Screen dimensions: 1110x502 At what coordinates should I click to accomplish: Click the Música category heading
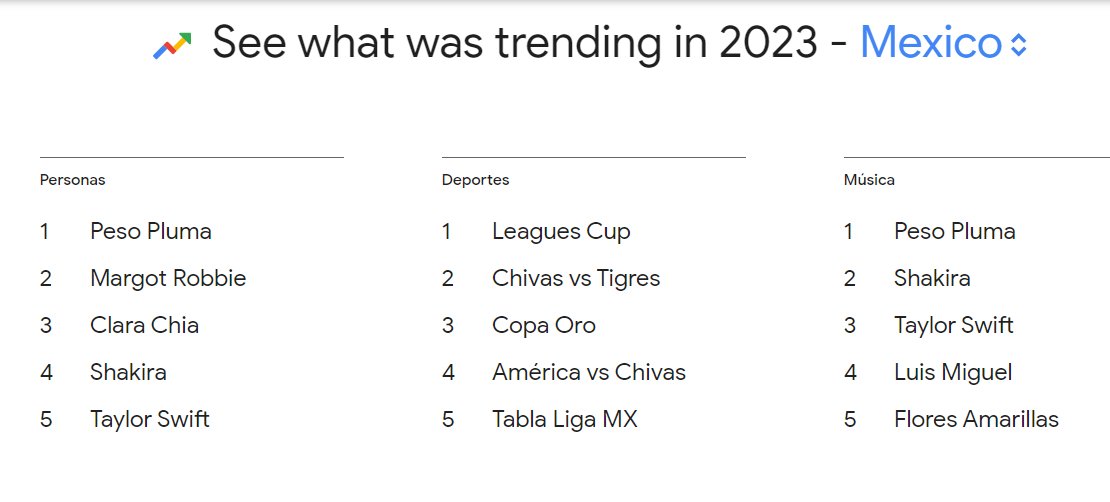point(869,180)
